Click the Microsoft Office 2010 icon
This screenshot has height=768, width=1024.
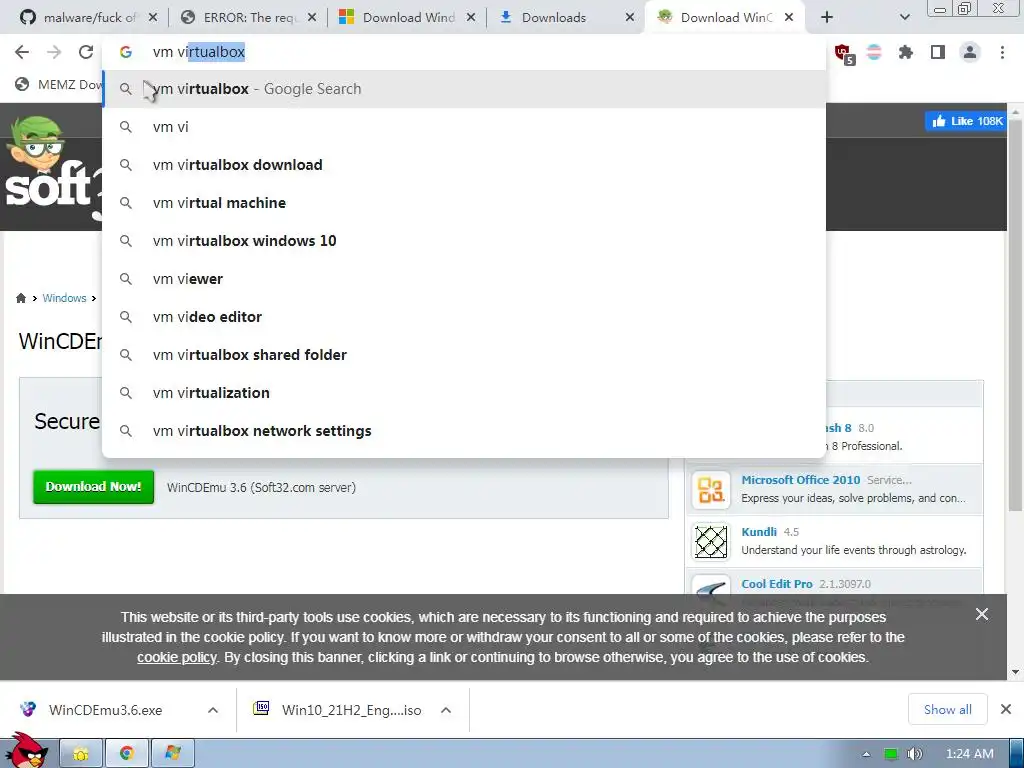(711, 490)
